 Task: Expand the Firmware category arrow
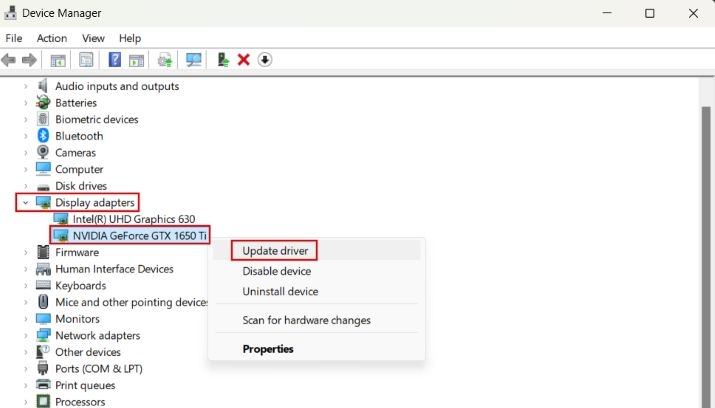[x=26, y=252]
